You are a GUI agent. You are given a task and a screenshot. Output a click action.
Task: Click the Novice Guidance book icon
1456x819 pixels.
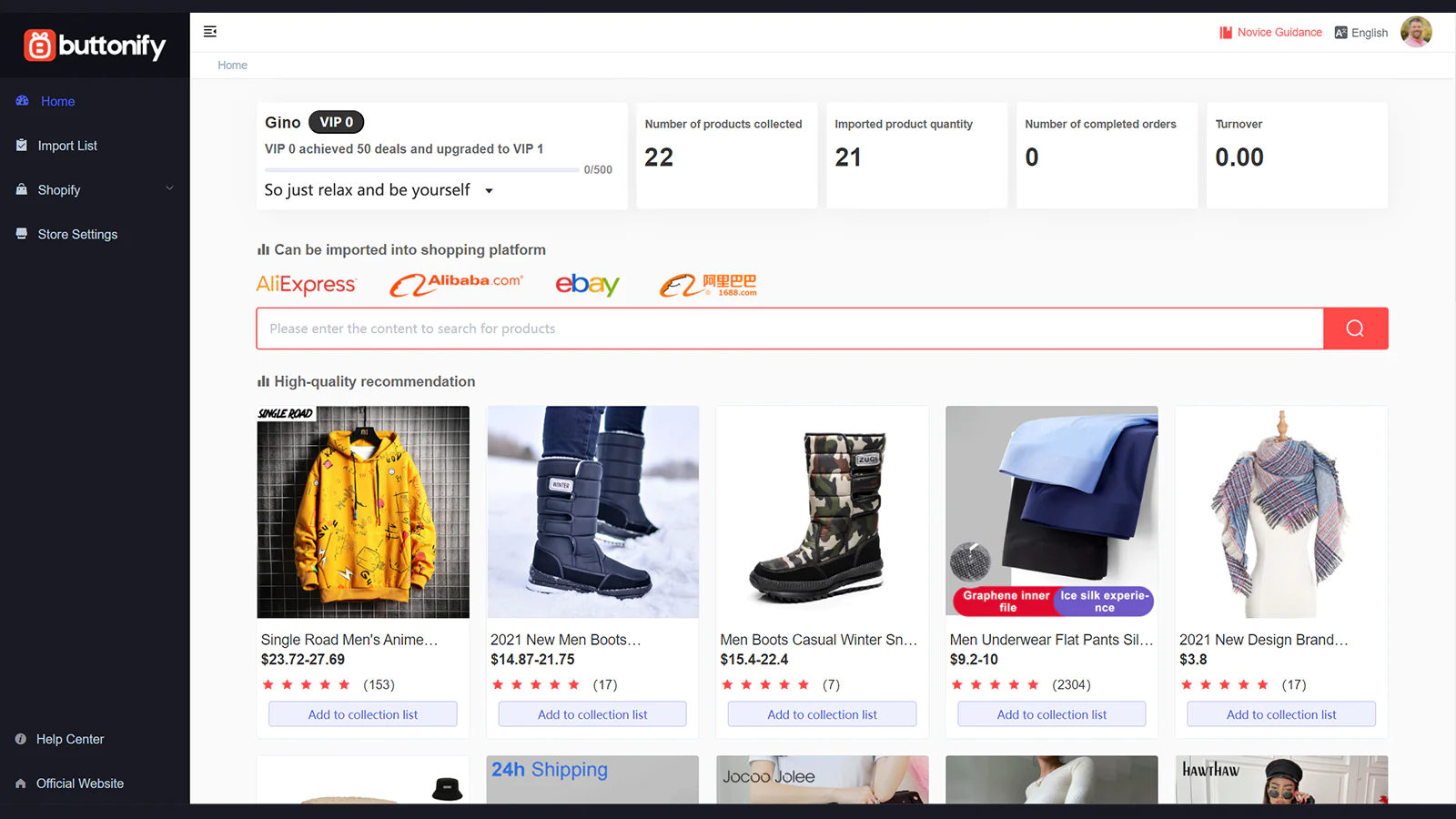(1226, 33)
